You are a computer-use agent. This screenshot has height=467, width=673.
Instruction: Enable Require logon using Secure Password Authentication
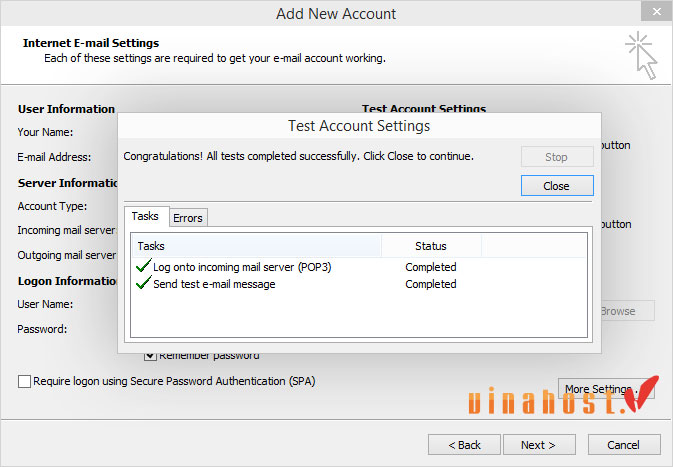pos(24,381)
